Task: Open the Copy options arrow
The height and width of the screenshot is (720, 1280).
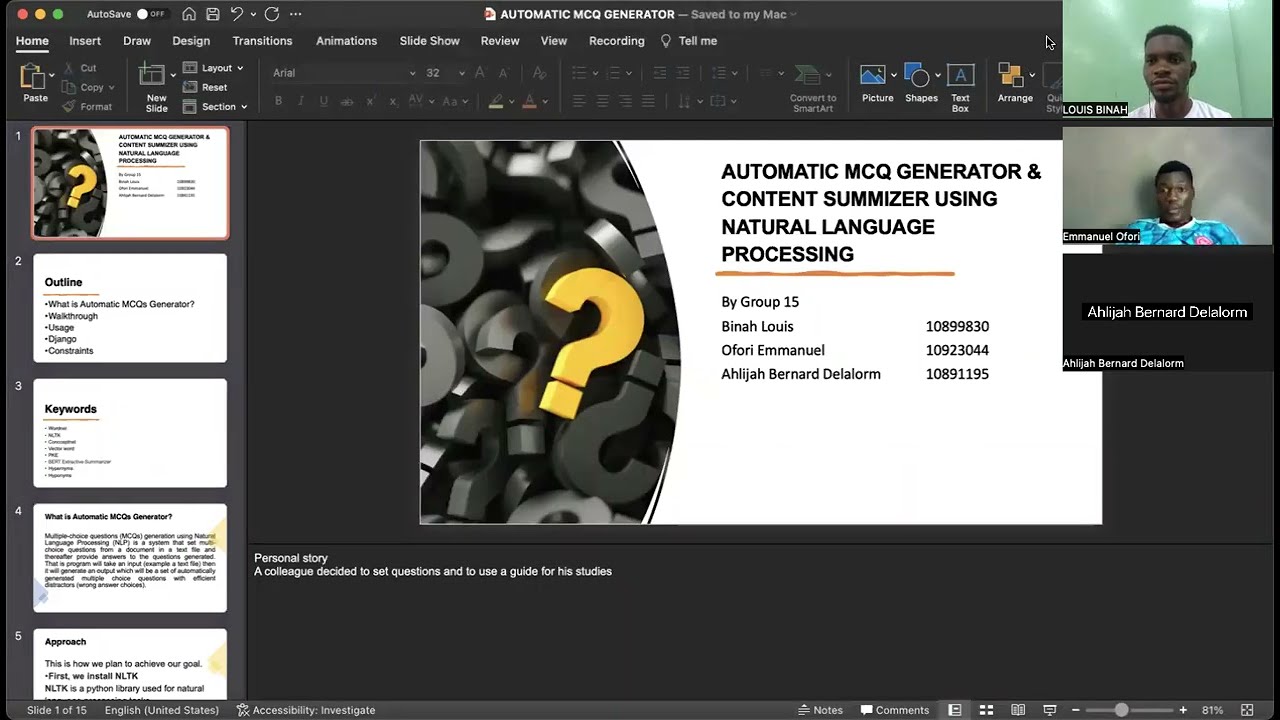Action: [111, 87]
